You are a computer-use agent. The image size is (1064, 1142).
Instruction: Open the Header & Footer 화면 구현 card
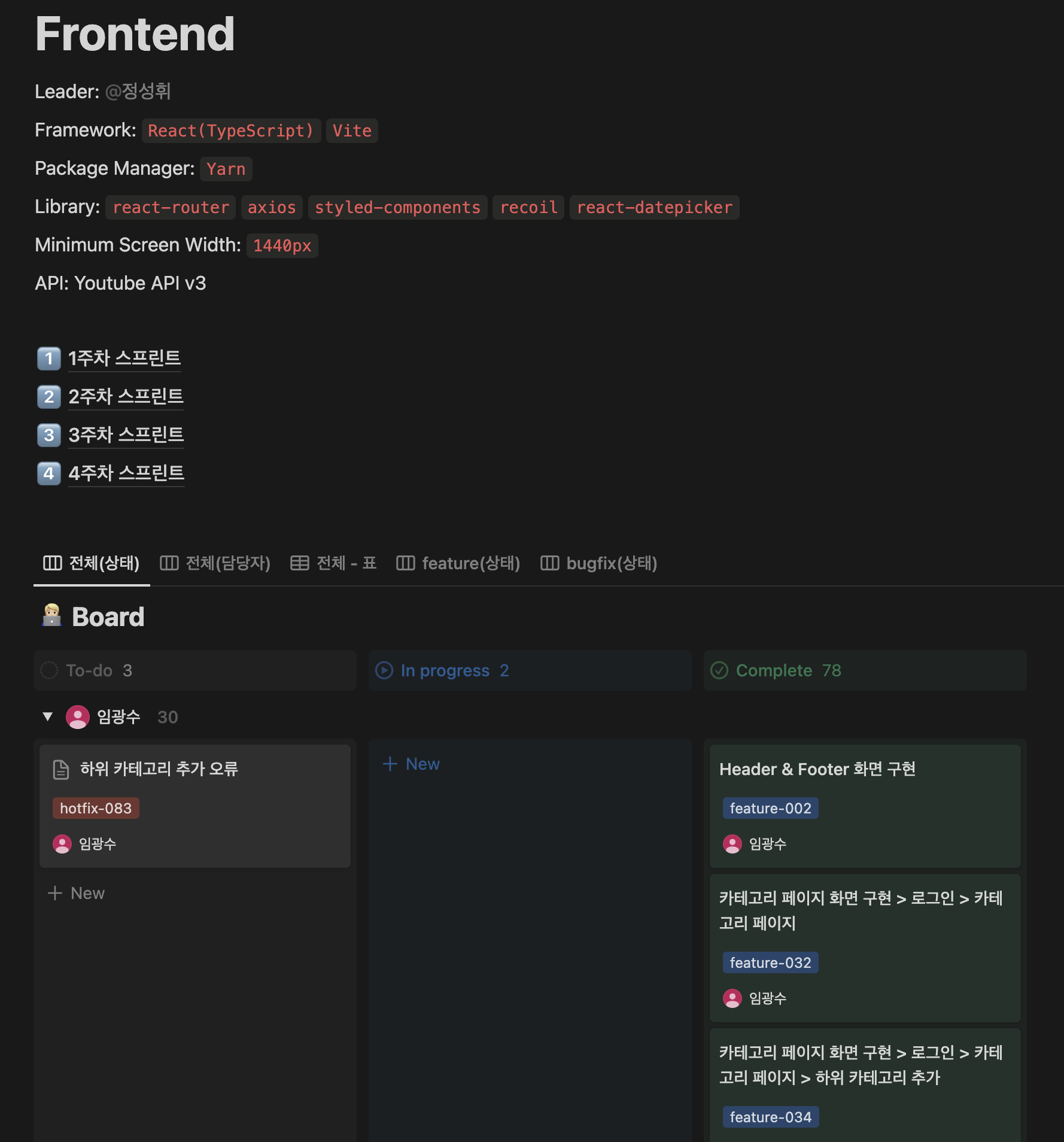click(865, 806)
